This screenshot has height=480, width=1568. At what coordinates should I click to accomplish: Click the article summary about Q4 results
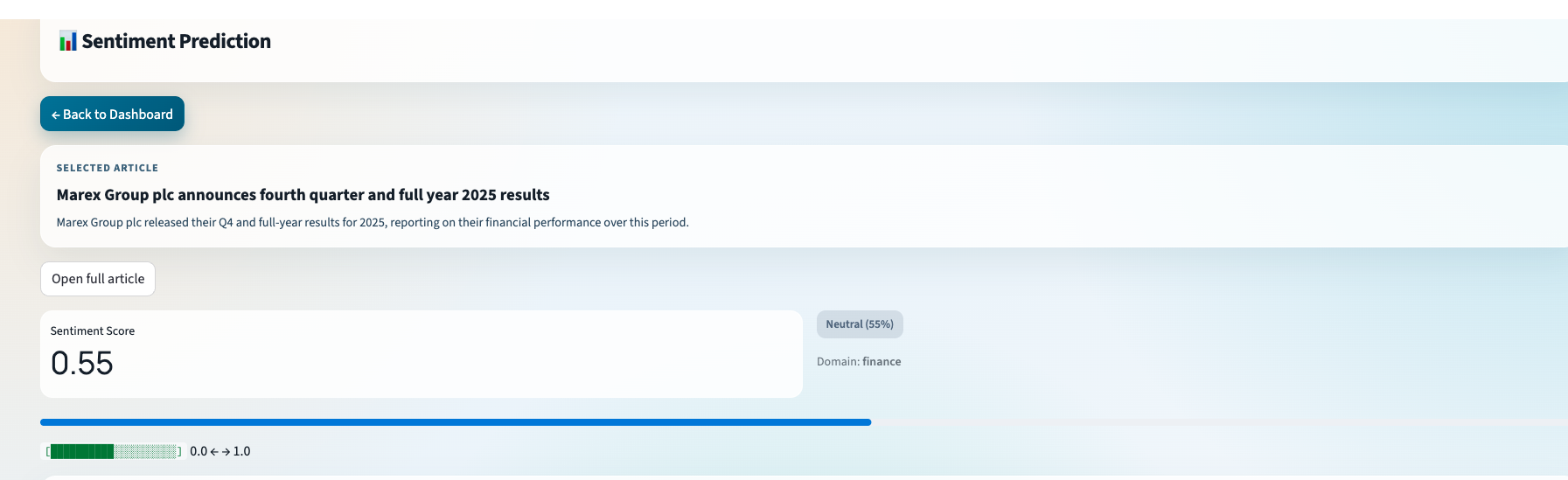click(x=373, y=222)
